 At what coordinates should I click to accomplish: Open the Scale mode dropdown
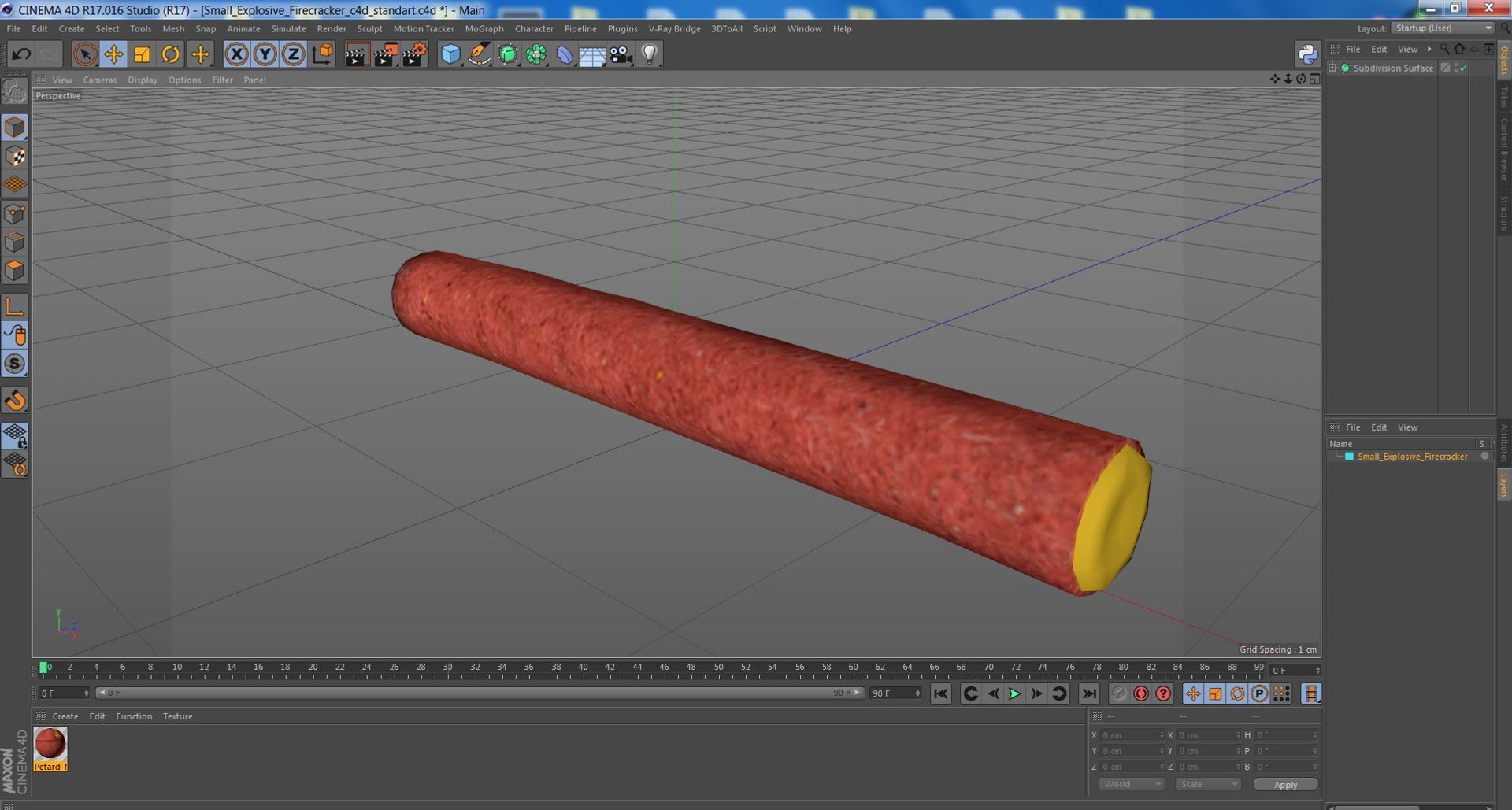coord(1207,784)
